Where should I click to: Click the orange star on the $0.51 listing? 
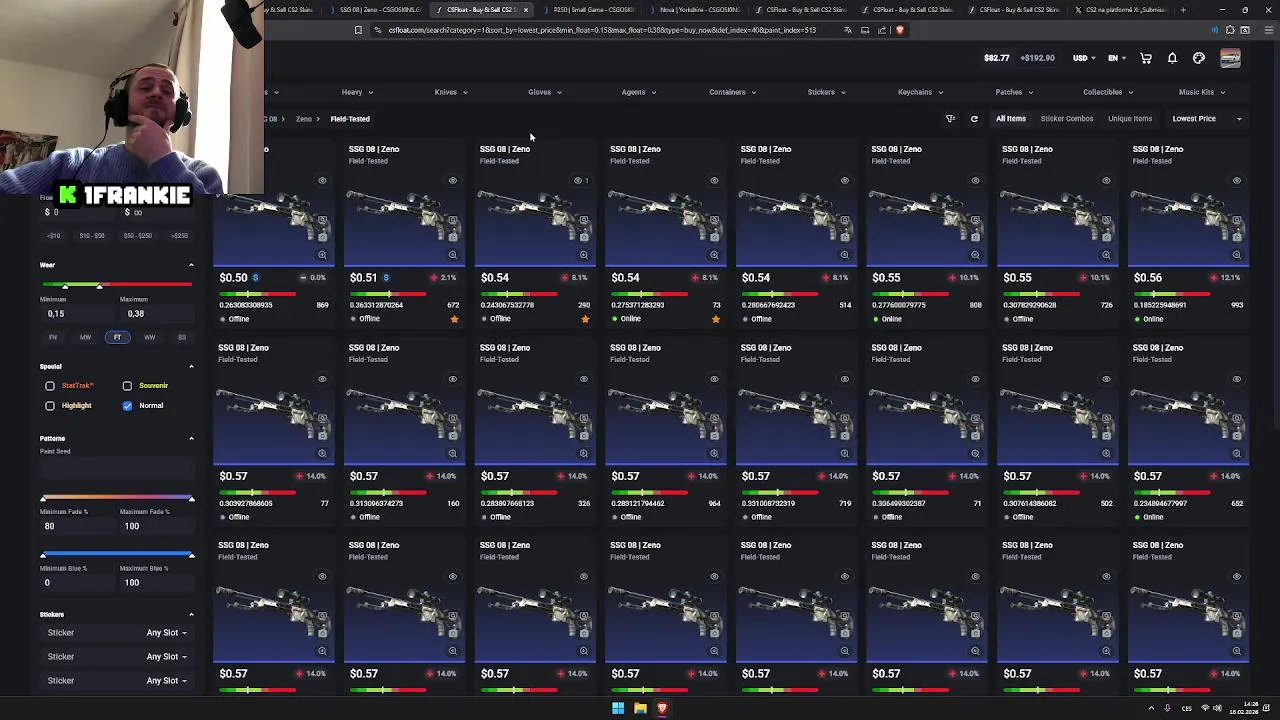click(x=454, y=319)
